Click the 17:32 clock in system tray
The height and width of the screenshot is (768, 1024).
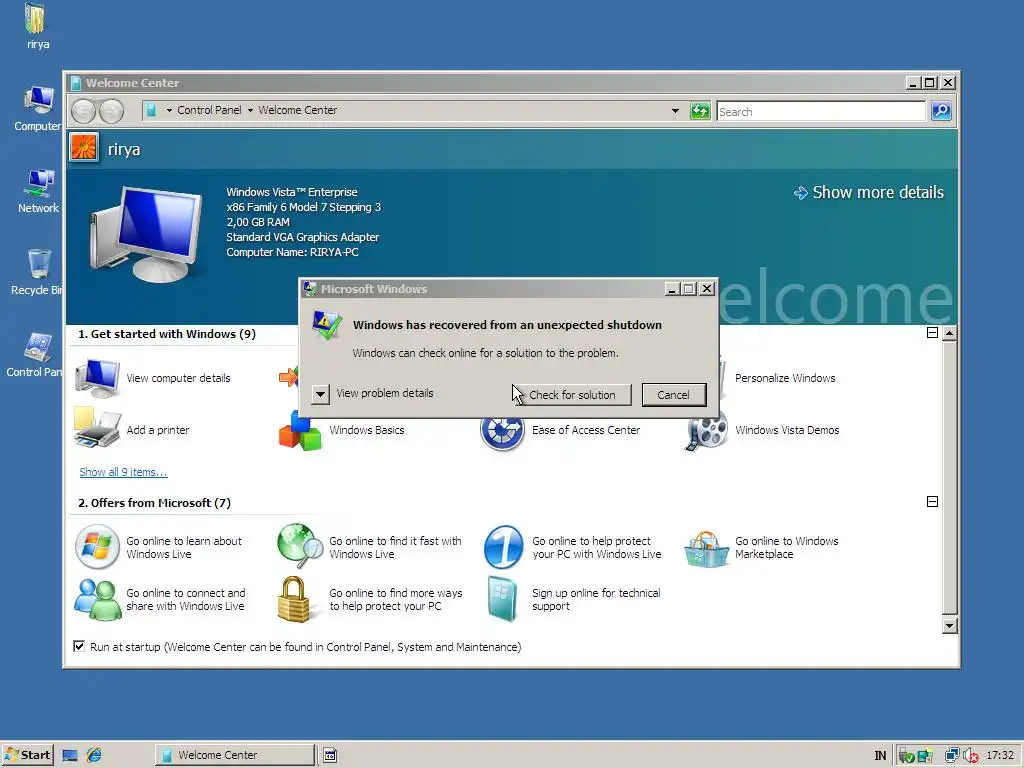(x=1000, y=755)
